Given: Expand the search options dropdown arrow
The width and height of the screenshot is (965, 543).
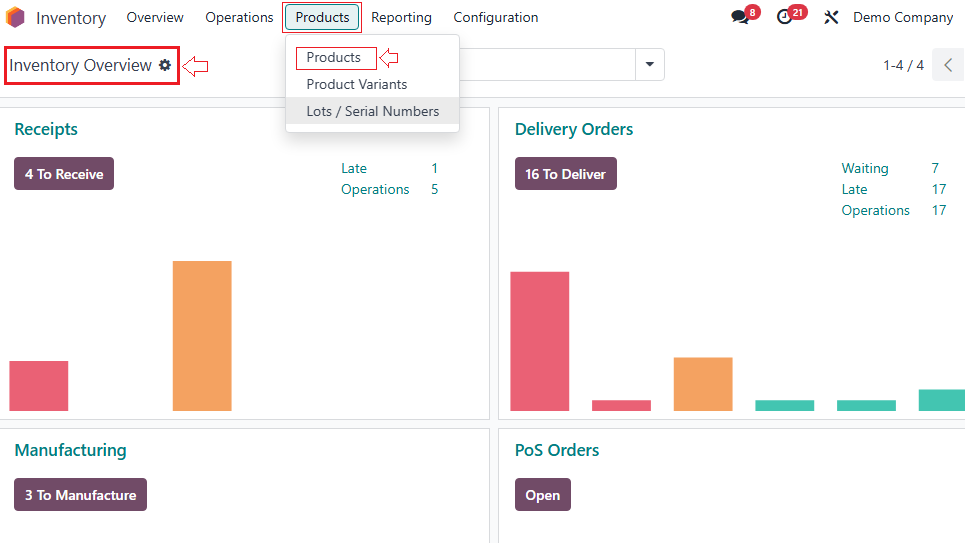Looking at the screenshot, I should coord(650,65).
